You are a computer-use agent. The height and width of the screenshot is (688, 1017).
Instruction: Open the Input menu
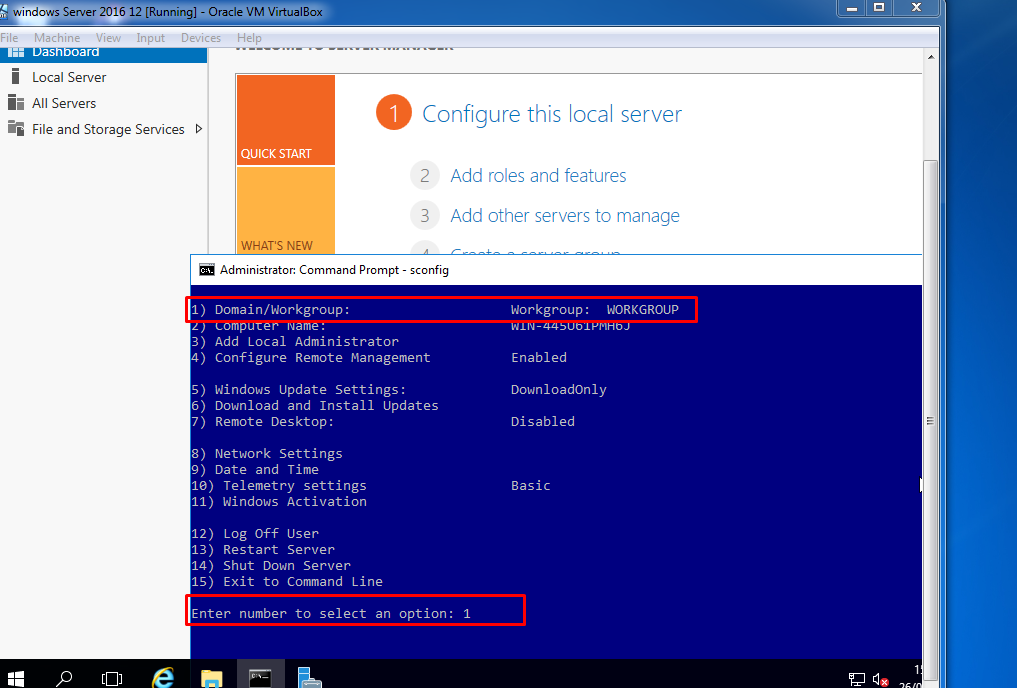(x=150, y=38)
